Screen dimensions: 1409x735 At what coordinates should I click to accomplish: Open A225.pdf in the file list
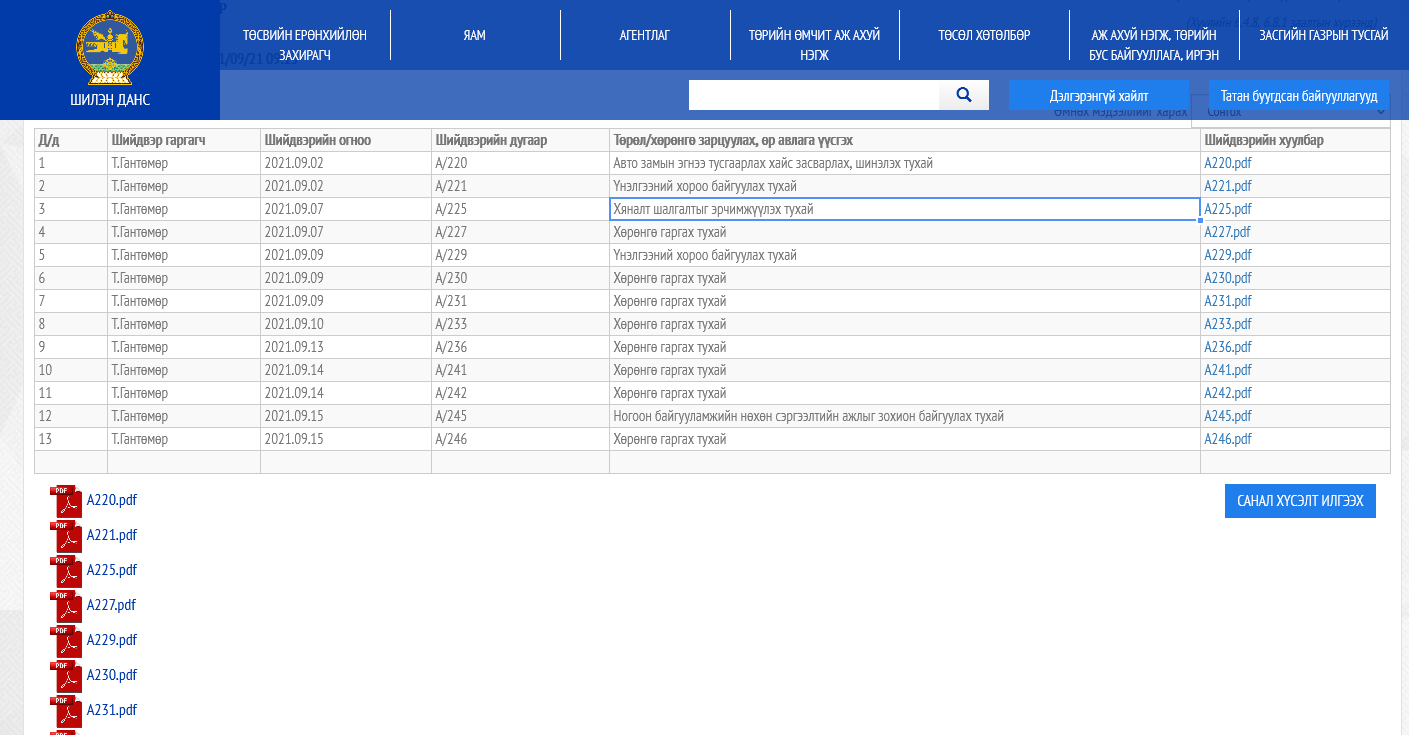pos(112,570)
